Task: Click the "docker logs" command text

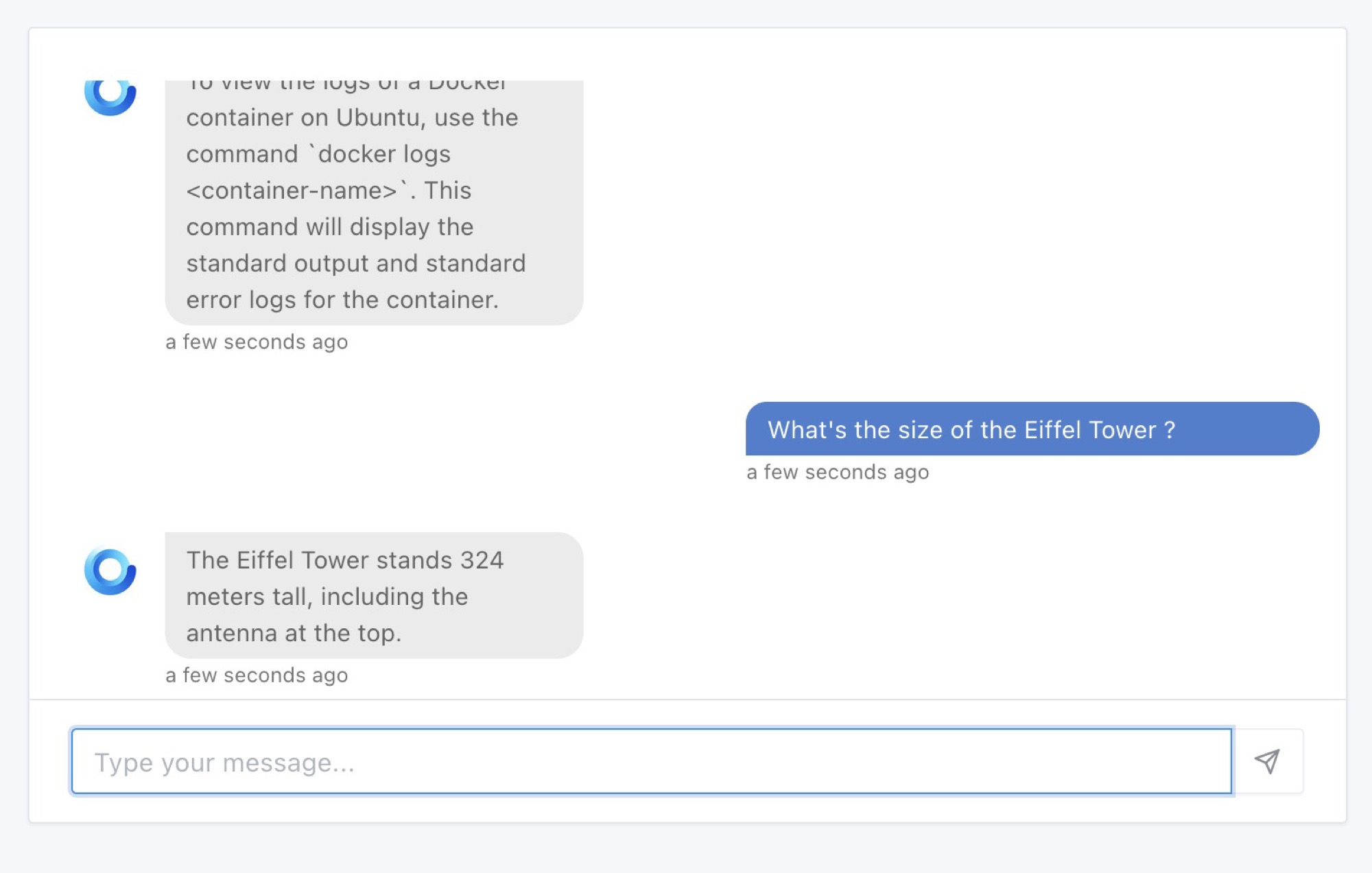Action: point(384,154)
